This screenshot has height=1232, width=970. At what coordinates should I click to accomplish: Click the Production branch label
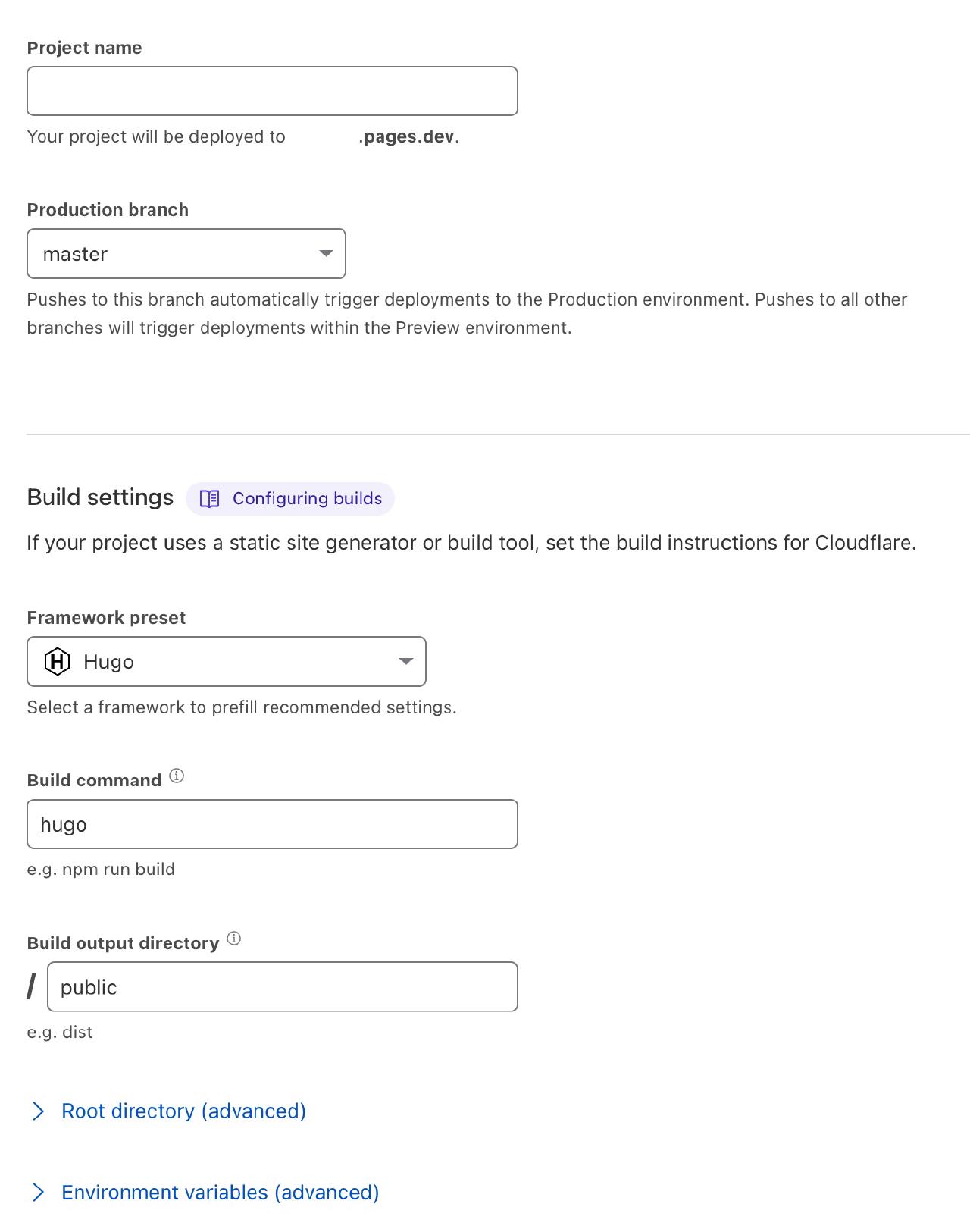coord(108,210)
